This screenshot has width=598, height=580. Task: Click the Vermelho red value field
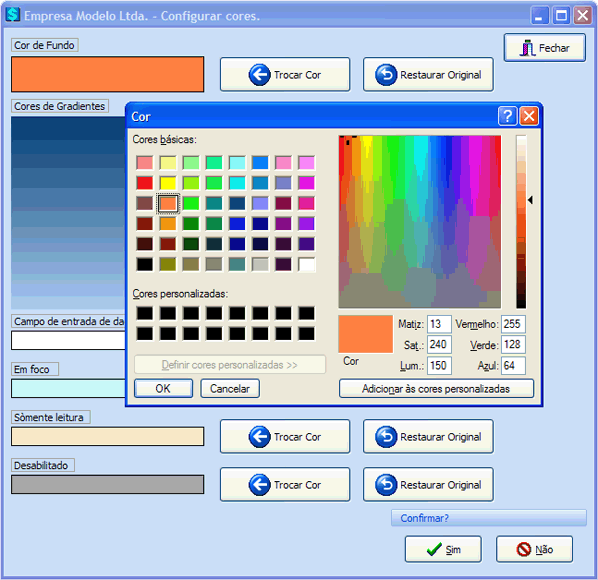513,324
